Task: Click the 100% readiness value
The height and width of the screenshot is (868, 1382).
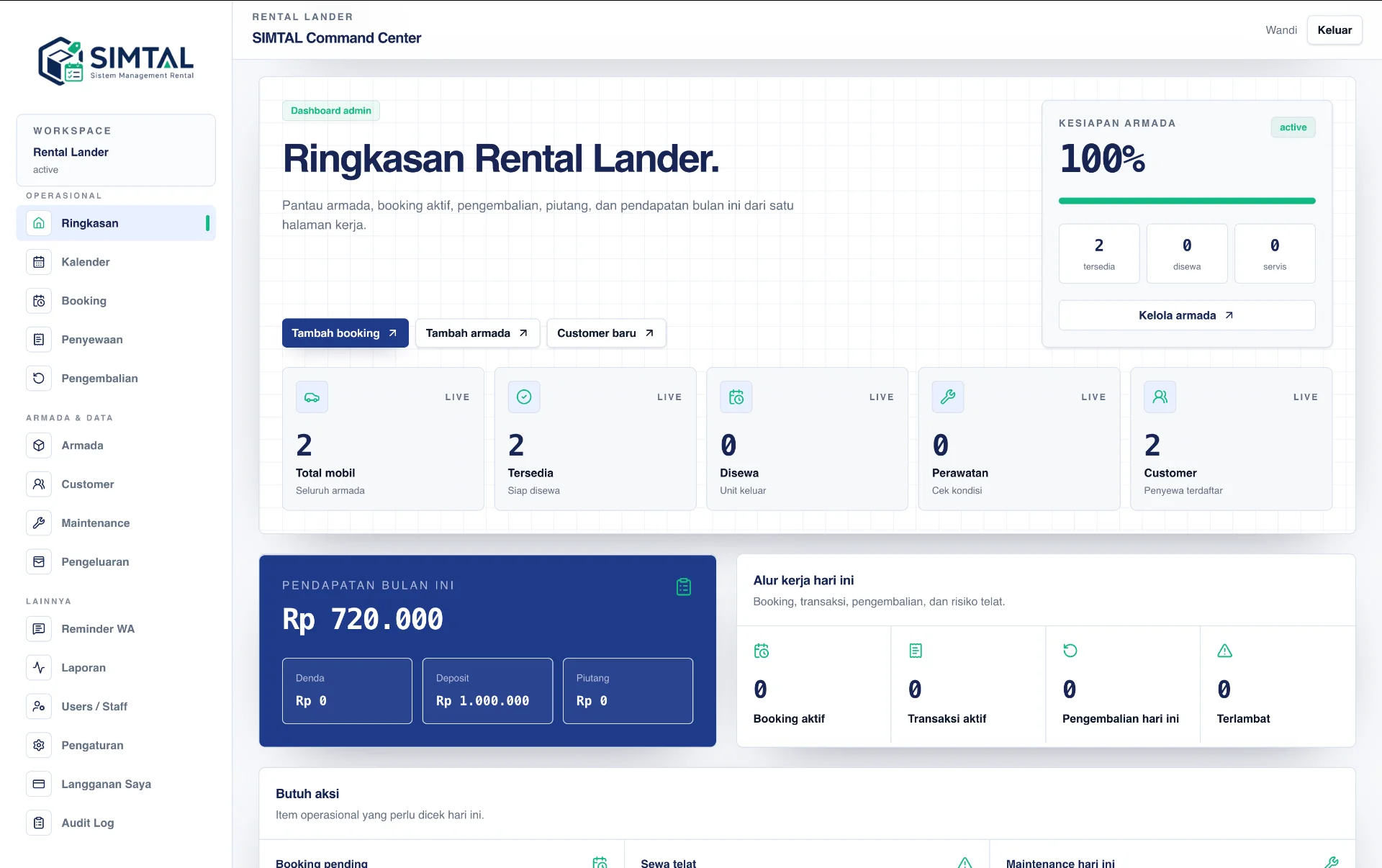Action: 1102,159
